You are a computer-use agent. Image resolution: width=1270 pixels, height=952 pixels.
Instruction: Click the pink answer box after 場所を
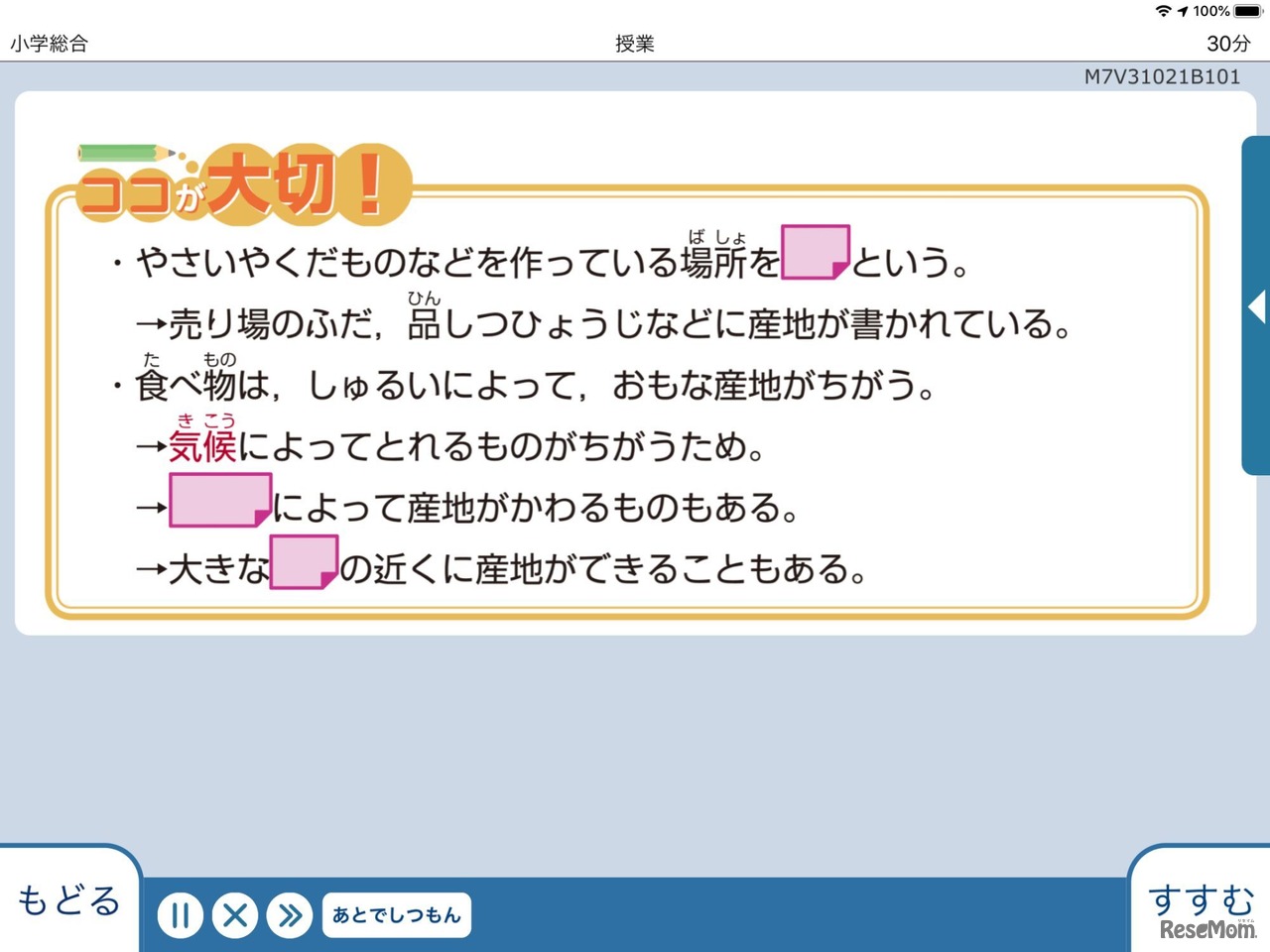816,251
